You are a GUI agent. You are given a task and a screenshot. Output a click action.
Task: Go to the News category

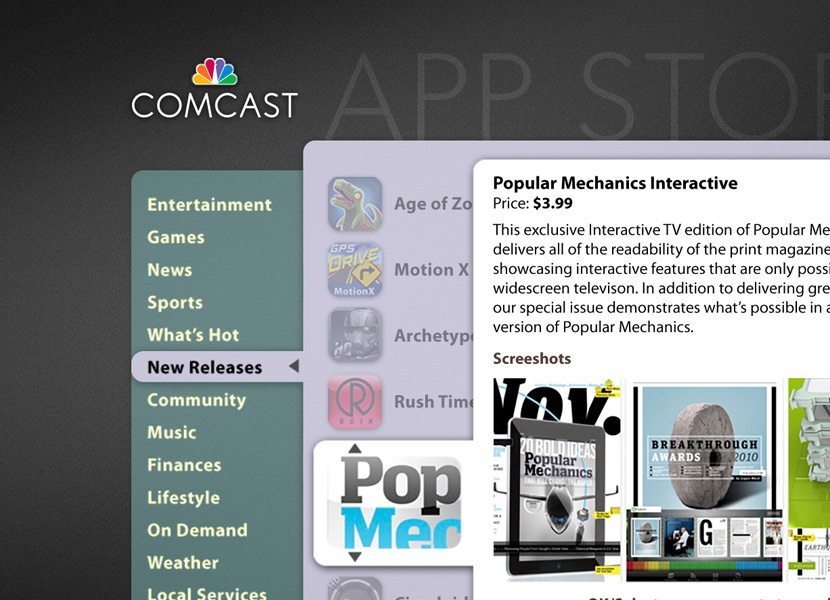tap(169, 270)
